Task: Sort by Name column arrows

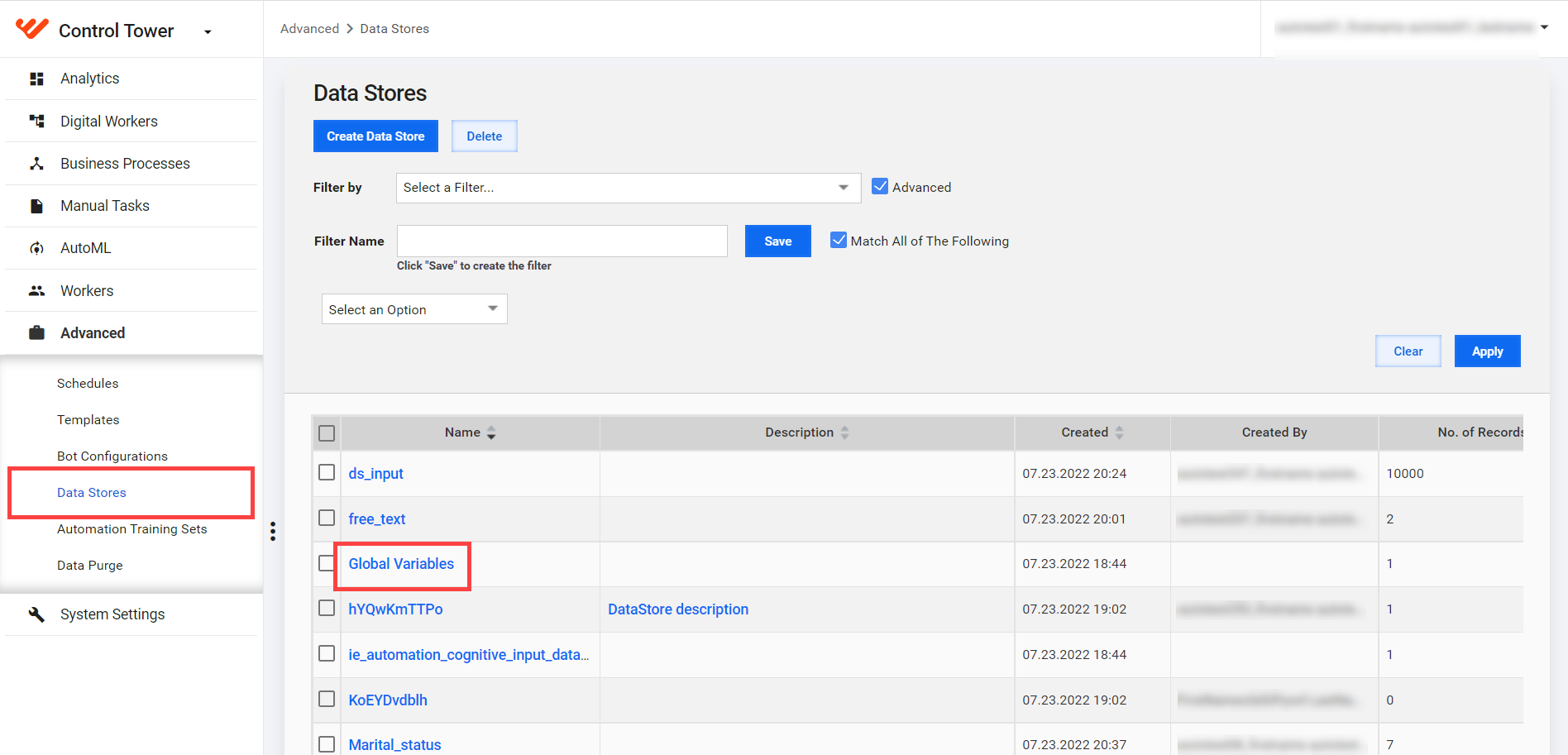Action: pos(491,432)
